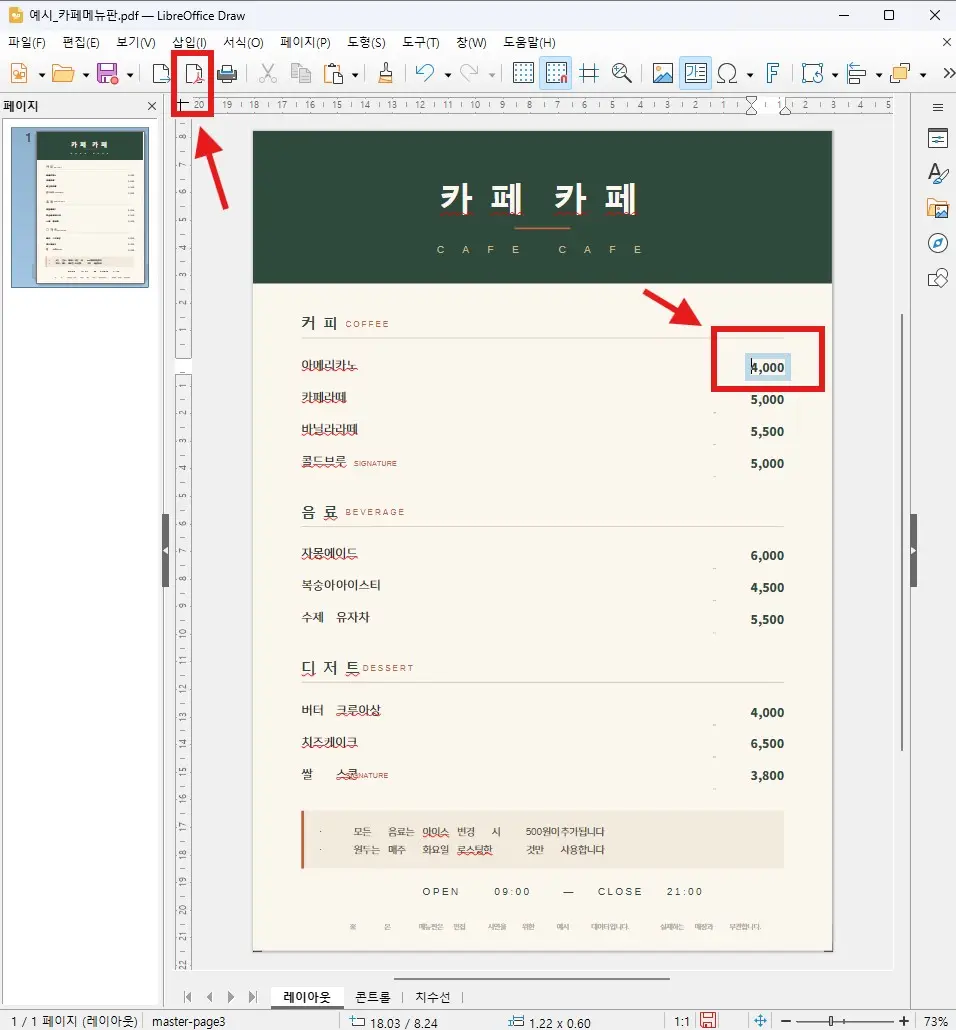Click the zoom in plus button
The image size is (956, 1030).
click(904, 1021)
